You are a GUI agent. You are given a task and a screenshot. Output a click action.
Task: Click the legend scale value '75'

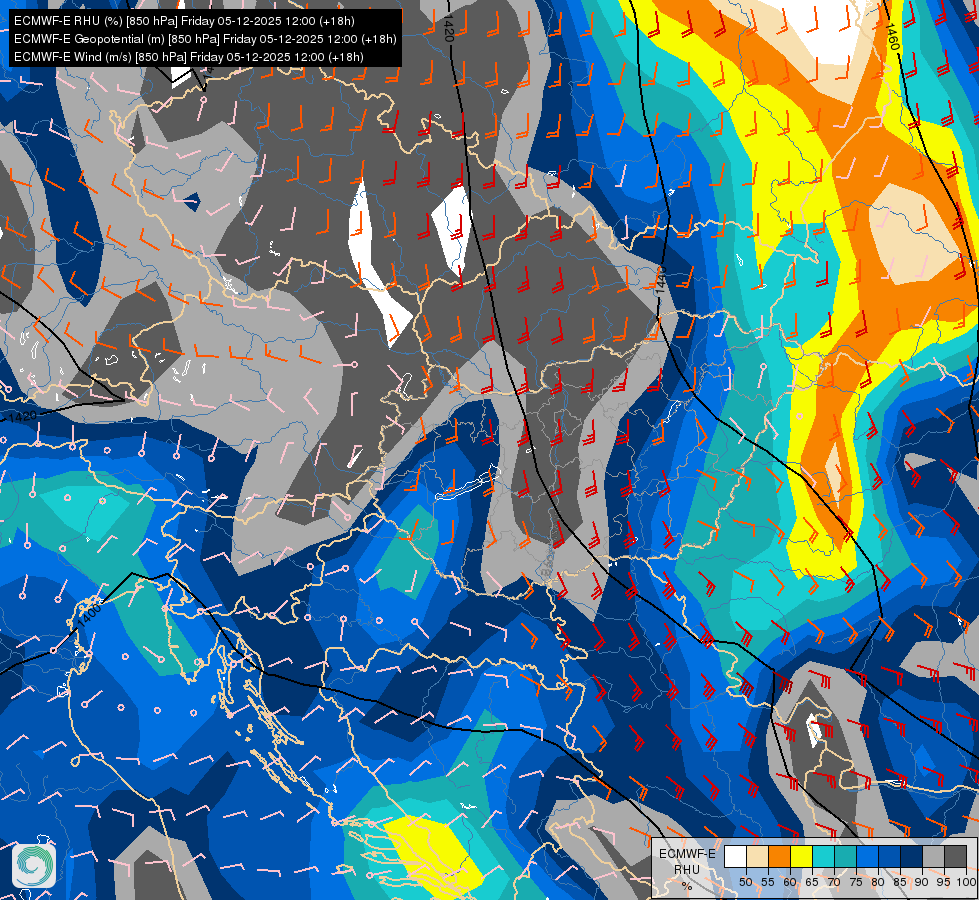click(856, 882)
